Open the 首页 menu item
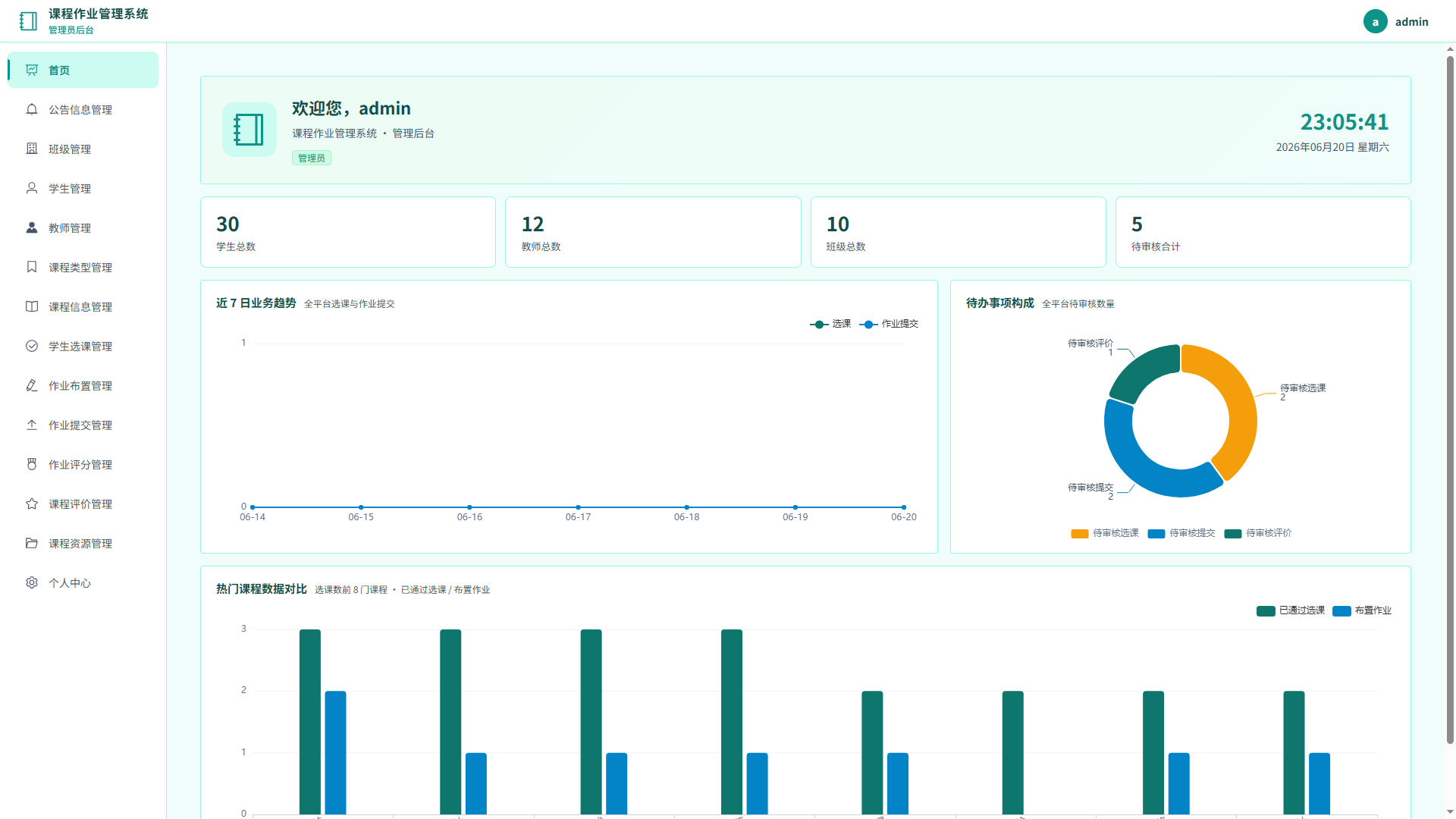The width and height of the screenshot is (1456, 819). [83, 70]
